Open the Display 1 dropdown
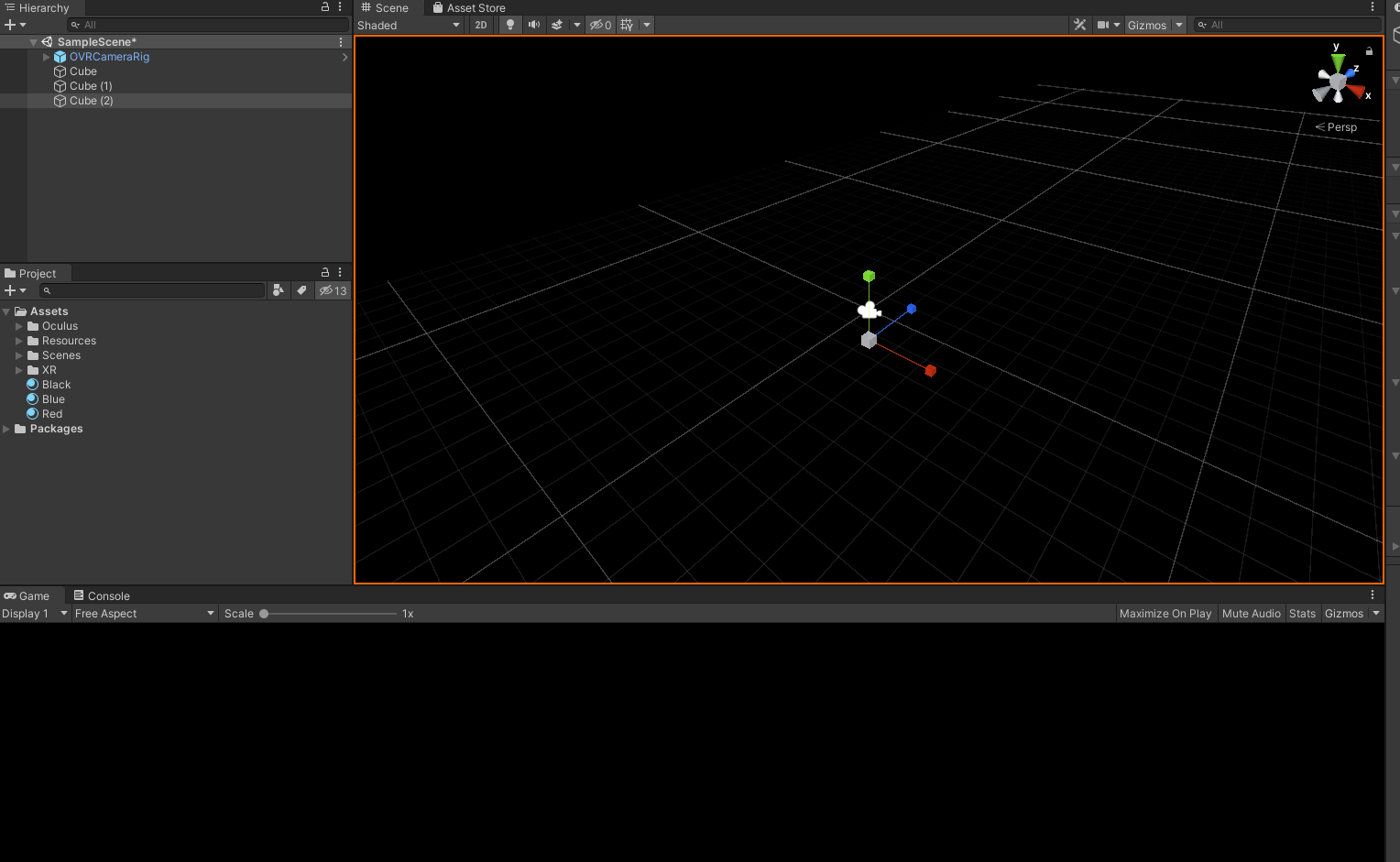Image resolution: width=1400 pixels, height=862 pixels. point(35,614)
